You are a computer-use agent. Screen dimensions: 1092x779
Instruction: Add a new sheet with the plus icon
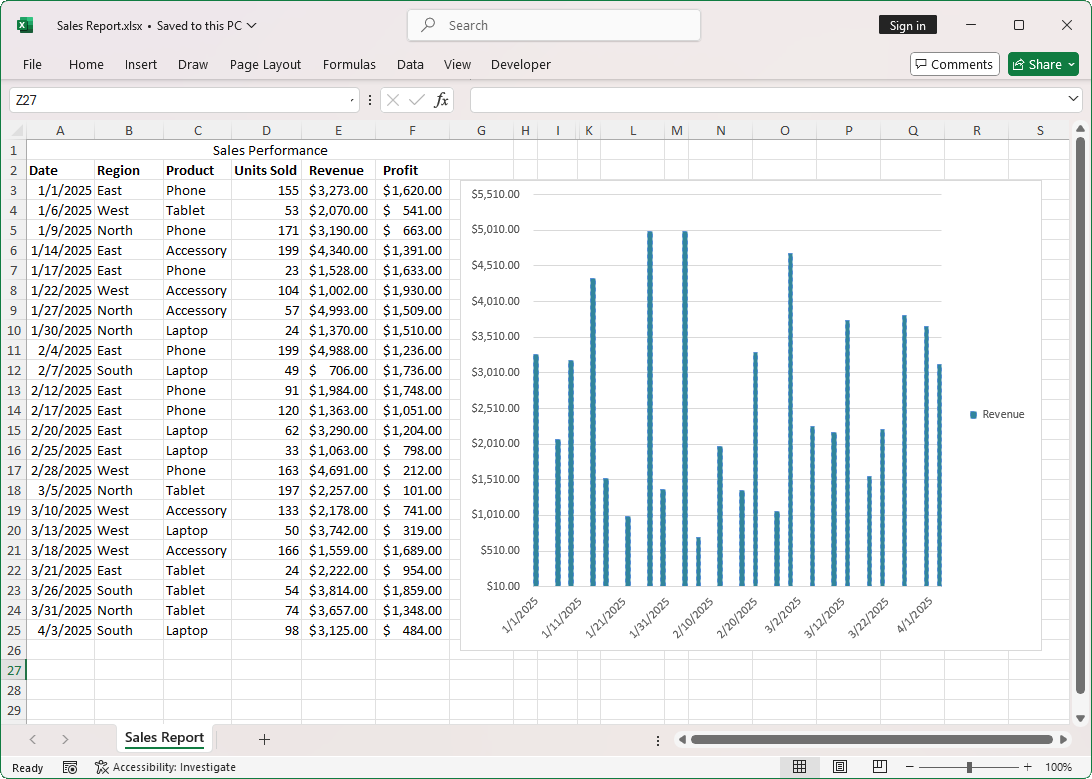(x=264, y=739)
